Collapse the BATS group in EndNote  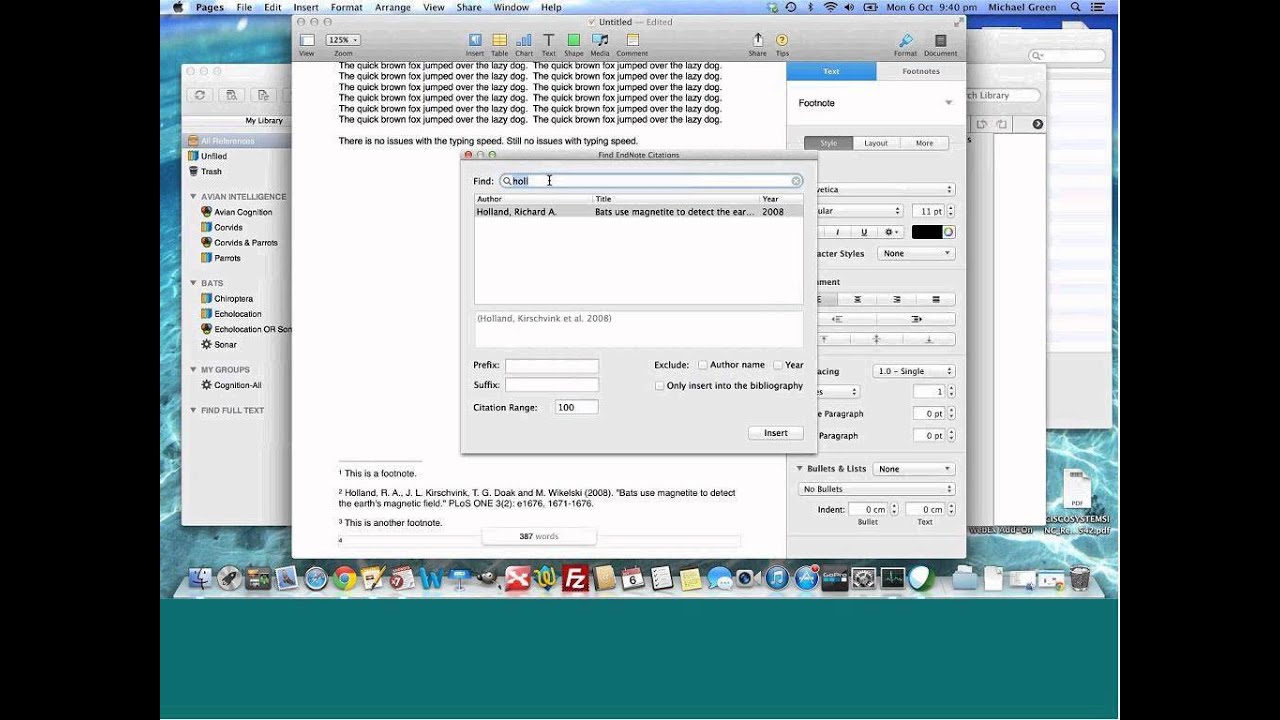coord(193,283)
